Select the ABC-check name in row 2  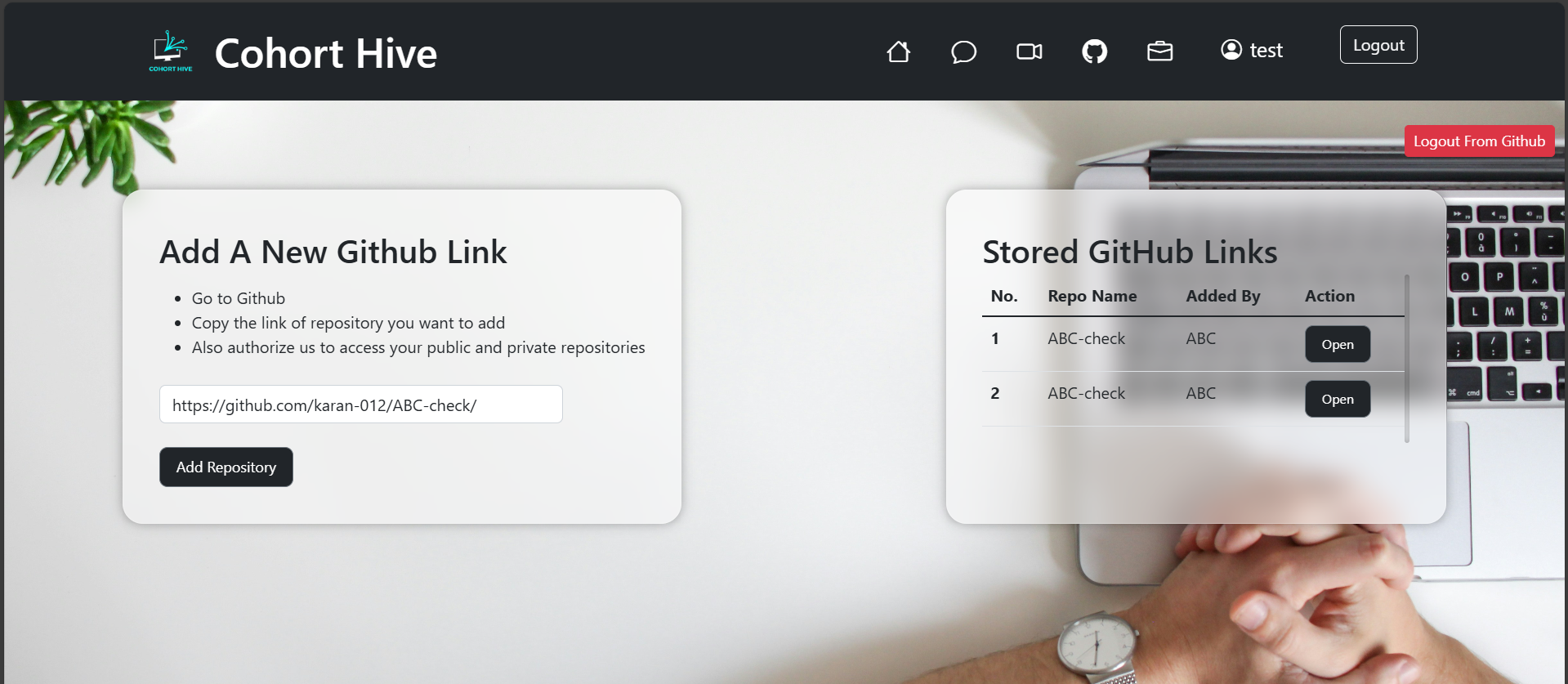point(1086,393)
